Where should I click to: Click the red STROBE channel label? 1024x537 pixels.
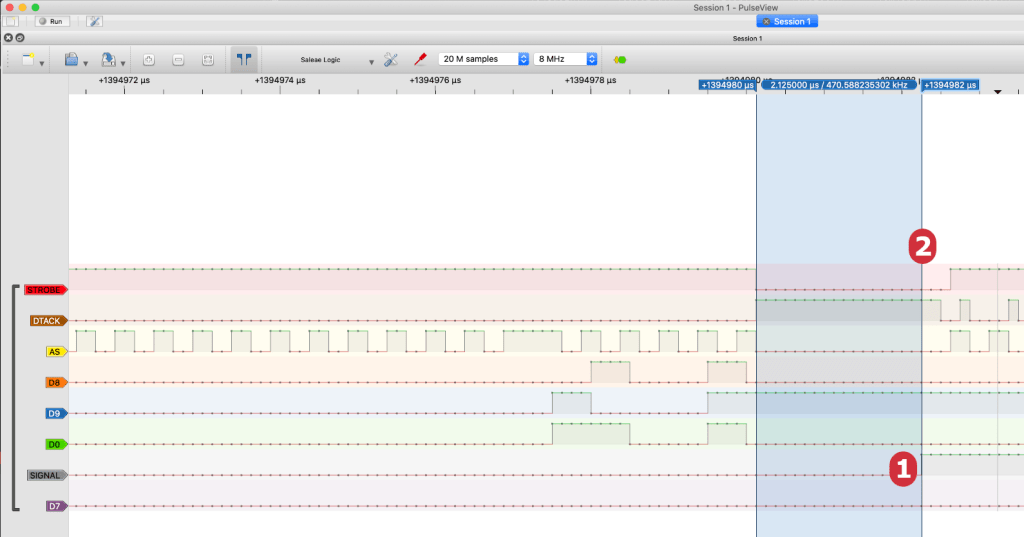coord(45,290)
